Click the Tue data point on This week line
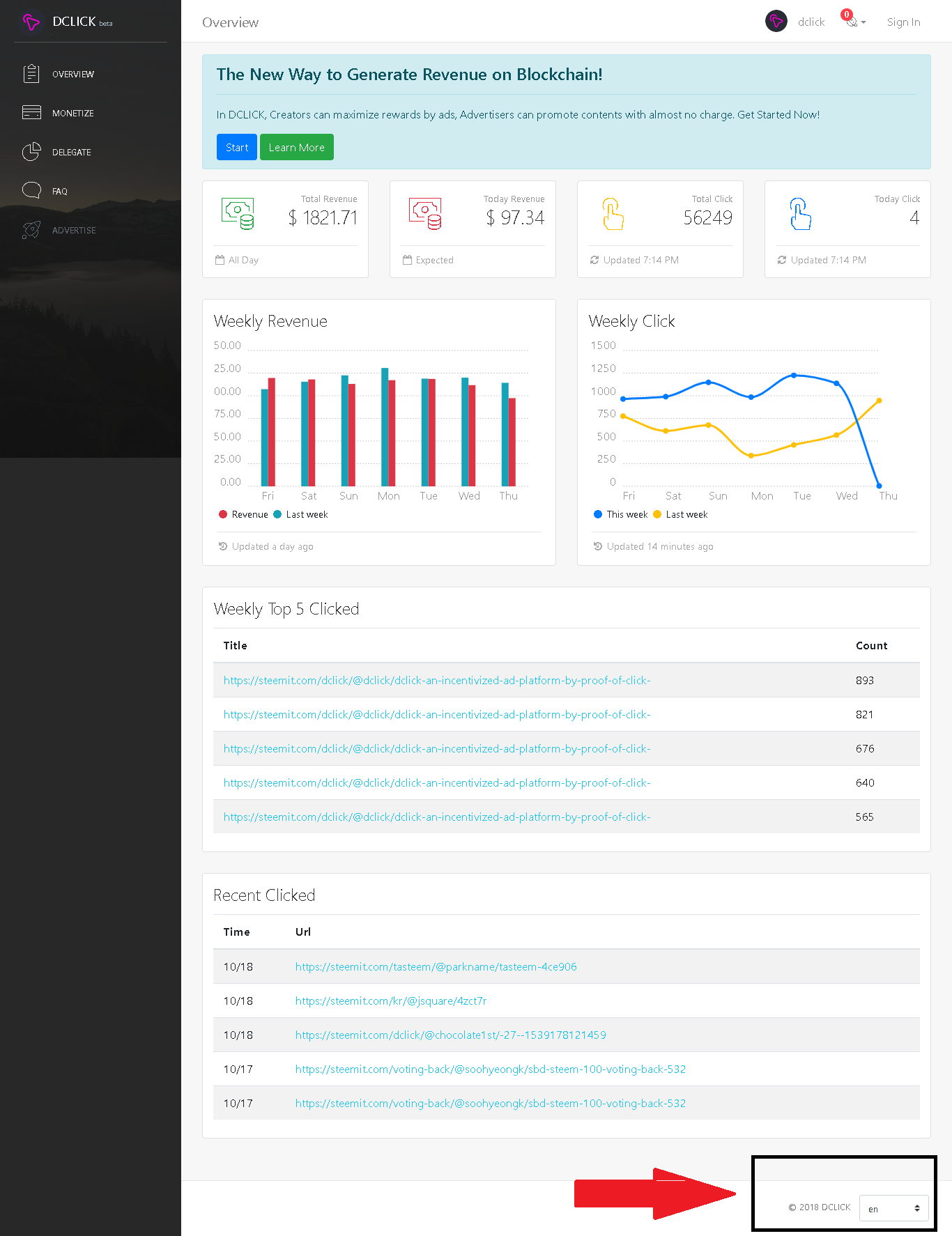The height and width of the screenshot is (1236, 952). 794,376
